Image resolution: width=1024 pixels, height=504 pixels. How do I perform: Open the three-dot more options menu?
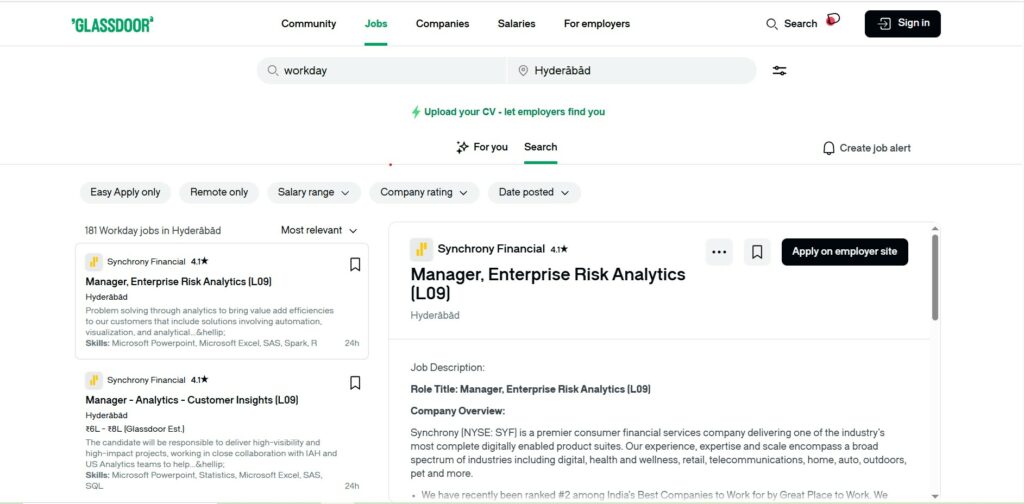[719, 252]
